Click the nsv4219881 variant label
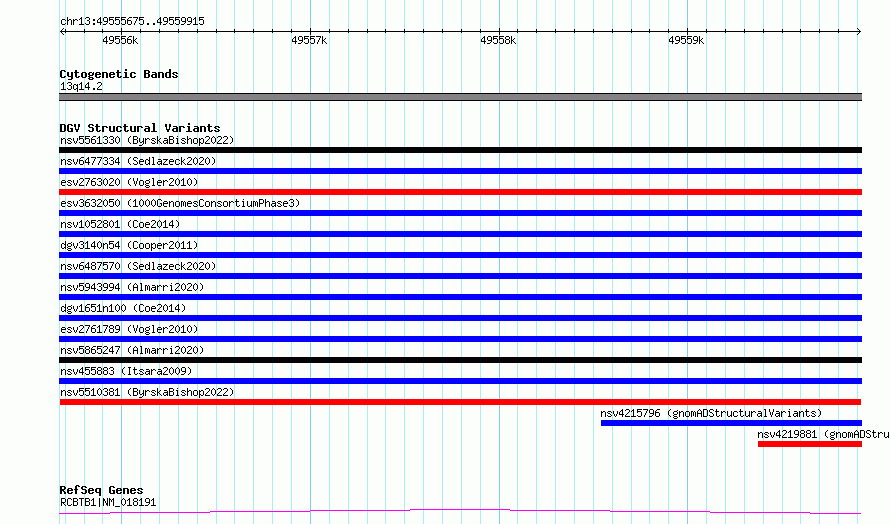Screen dimensions: 890x524 pyautogui.click(x=823, y=434)
